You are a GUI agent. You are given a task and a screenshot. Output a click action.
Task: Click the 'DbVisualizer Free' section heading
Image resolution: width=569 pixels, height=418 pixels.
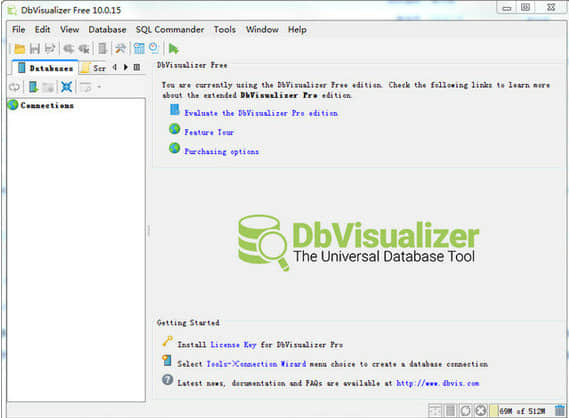(192, 65)
